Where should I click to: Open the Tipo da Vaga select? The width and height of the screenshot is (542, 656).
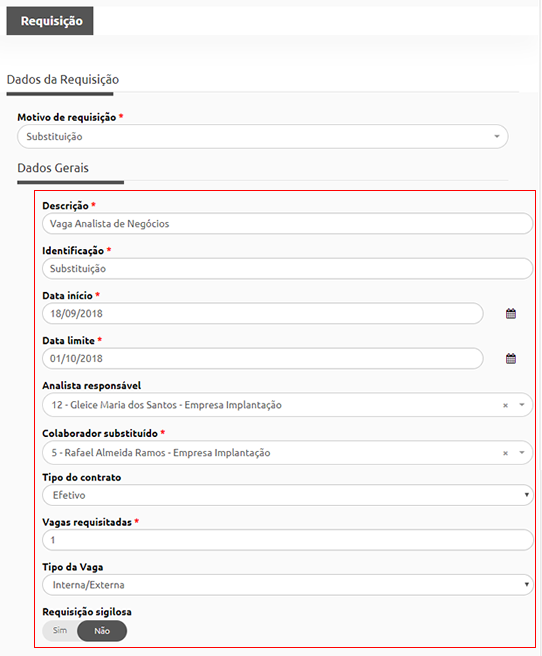(288, 584)
